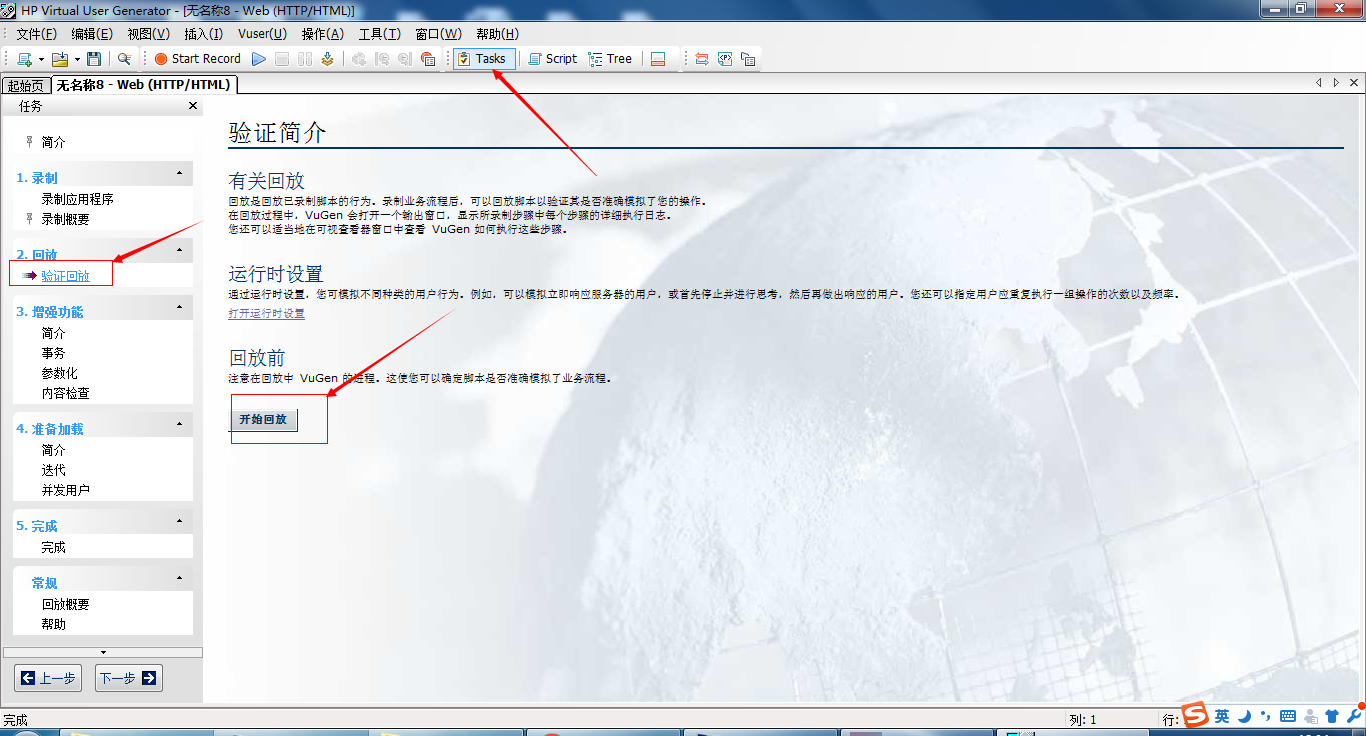This screenshot has height=736, width=1366.
Task: Open the 操作(A) menu
Action: (323, 34)
